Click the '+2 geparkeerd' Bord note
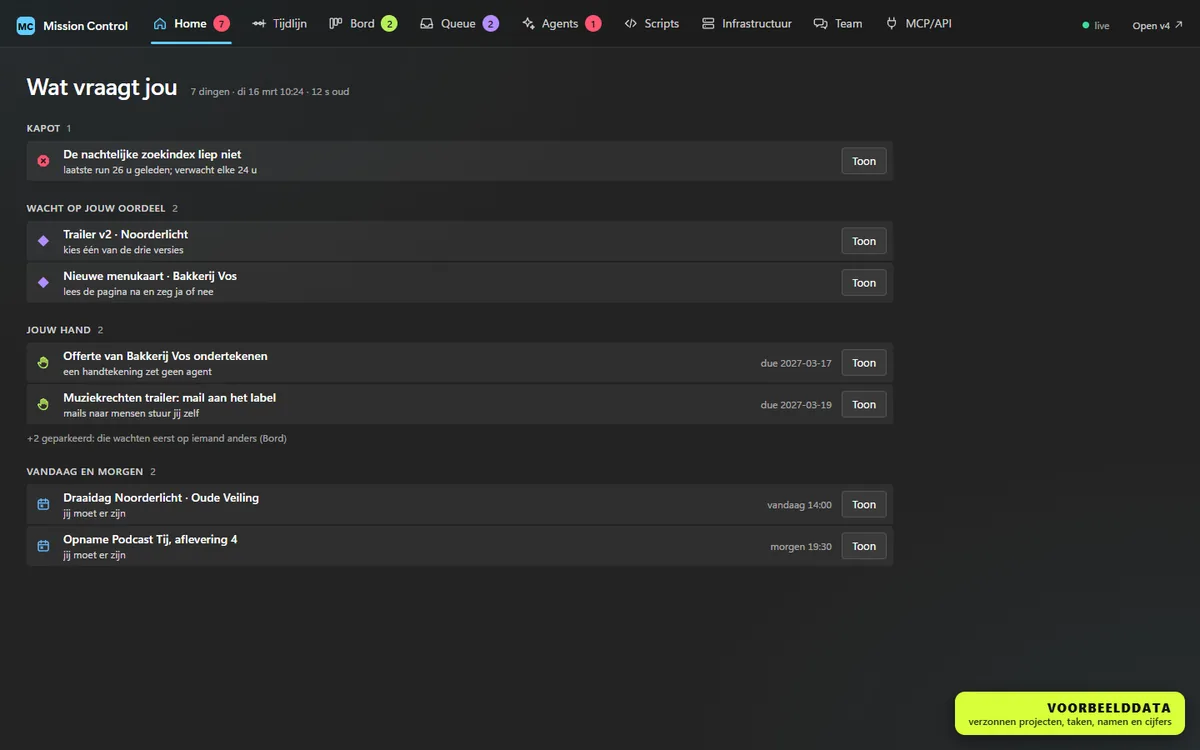 (157, 438)
